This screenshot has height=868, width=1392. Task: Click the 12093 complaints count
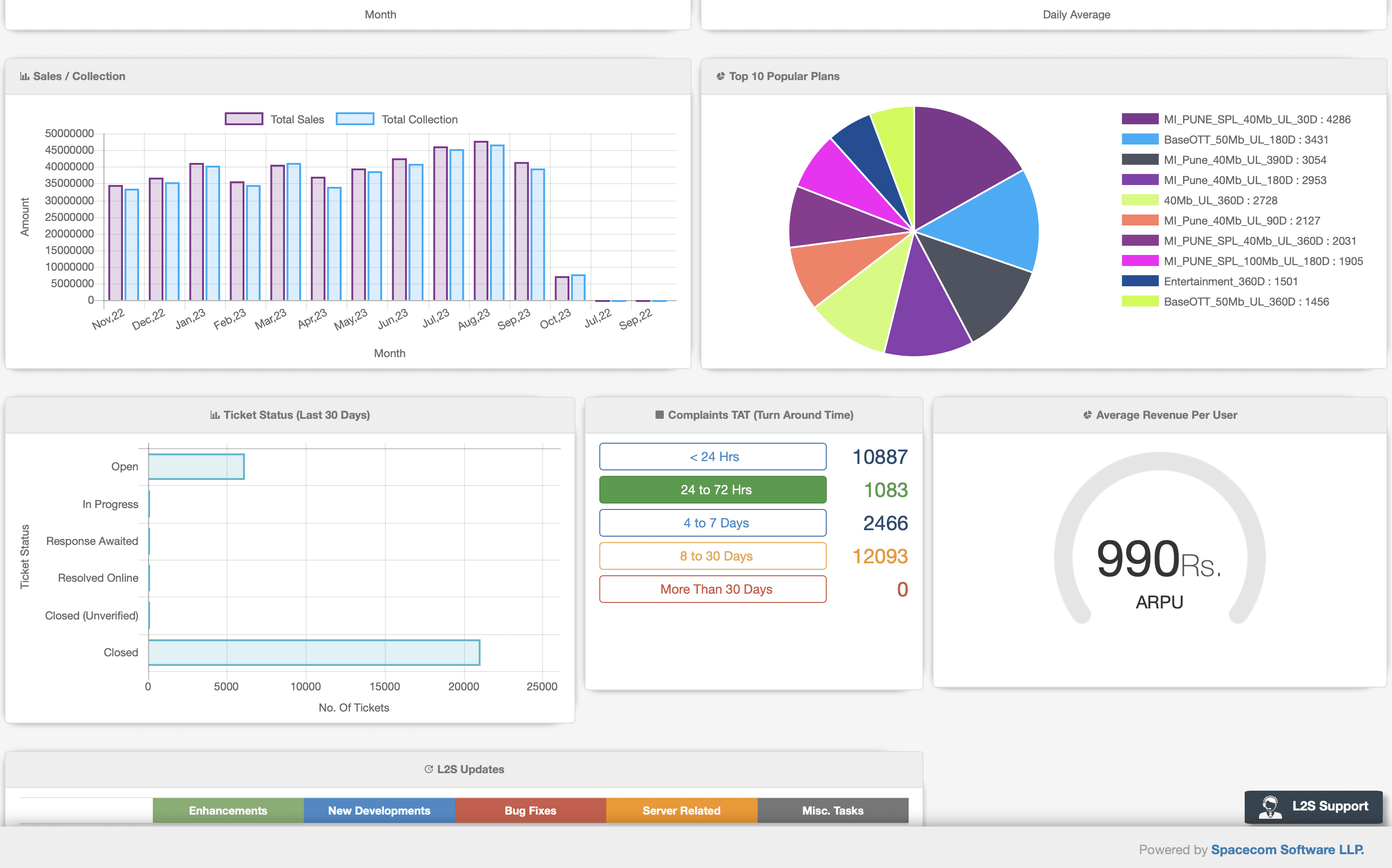pyautogui.click(x=880, y=556)
